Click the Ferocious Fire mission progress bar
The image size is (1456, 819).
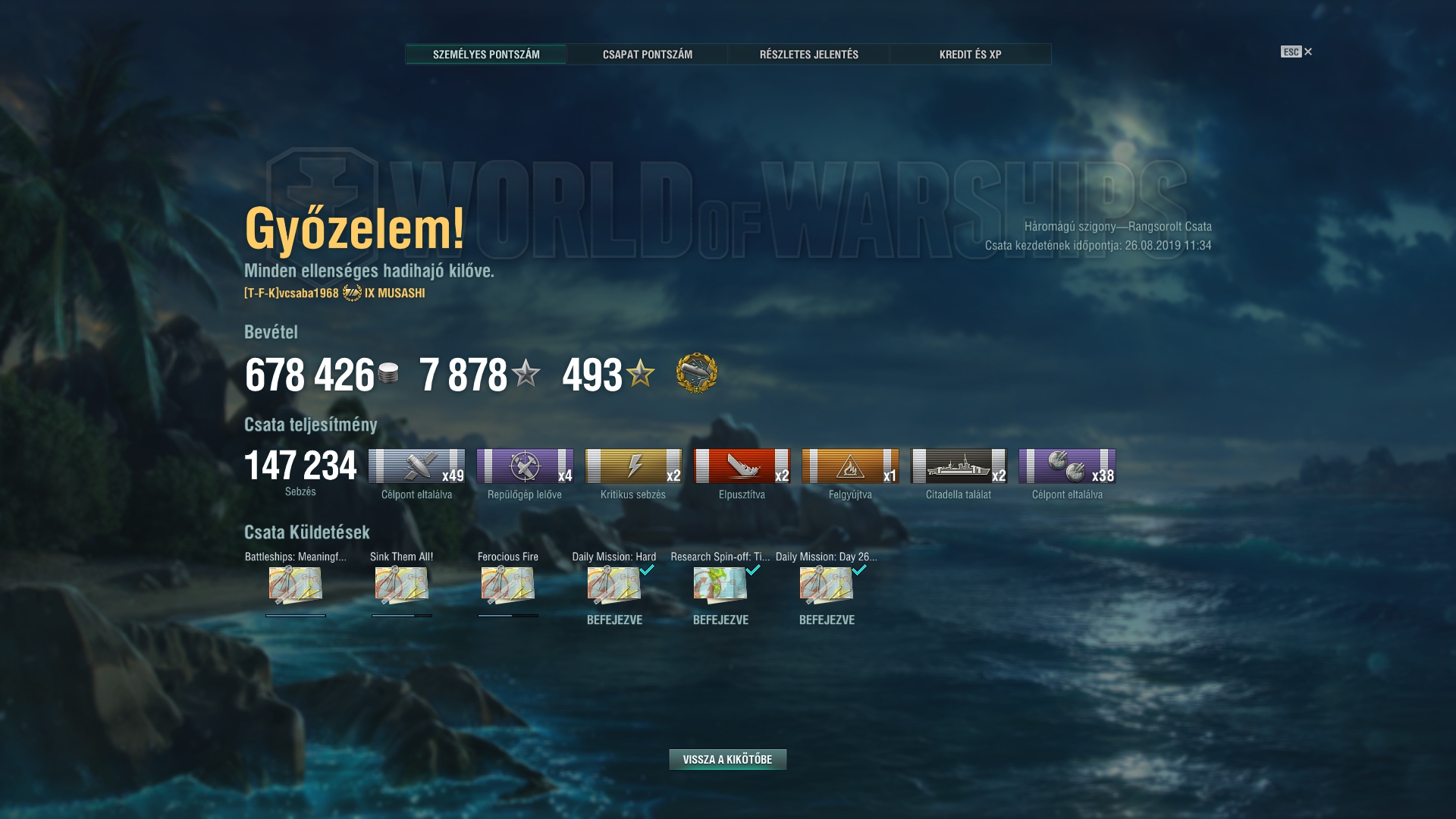pos(508,616)
